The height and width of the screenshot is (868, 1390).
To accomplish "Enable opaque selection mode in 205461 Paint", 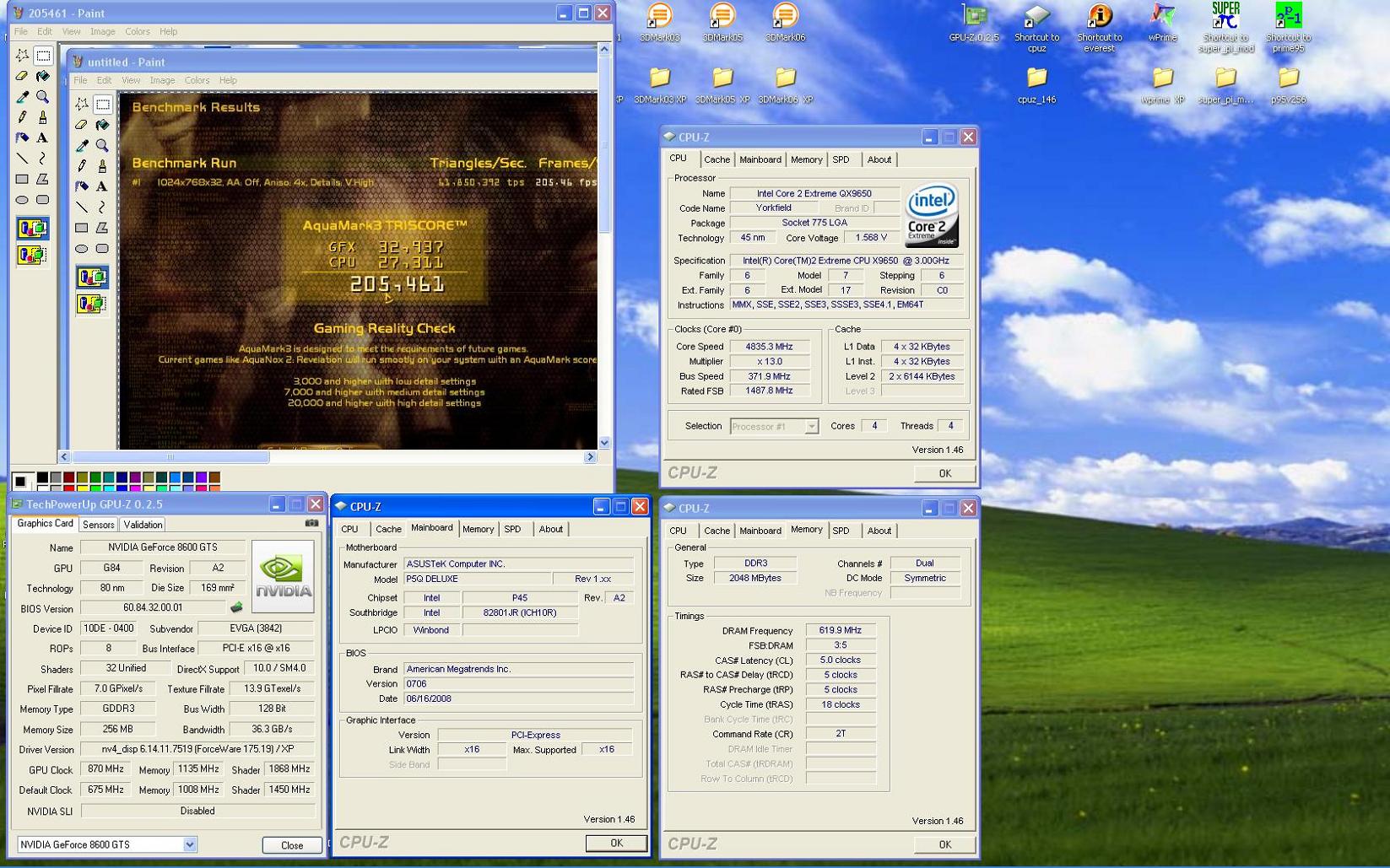I will 32,229.
